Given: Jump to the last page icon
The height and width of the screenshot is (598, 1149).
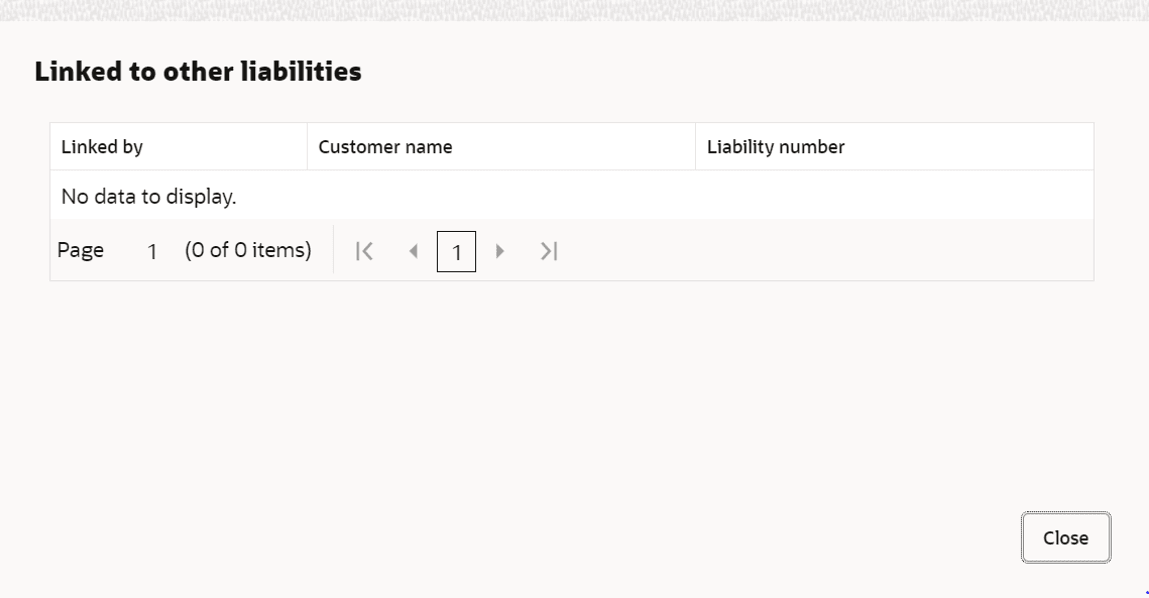Looking at the screenshot, I should pyautogui.click(x=549, y=251).
